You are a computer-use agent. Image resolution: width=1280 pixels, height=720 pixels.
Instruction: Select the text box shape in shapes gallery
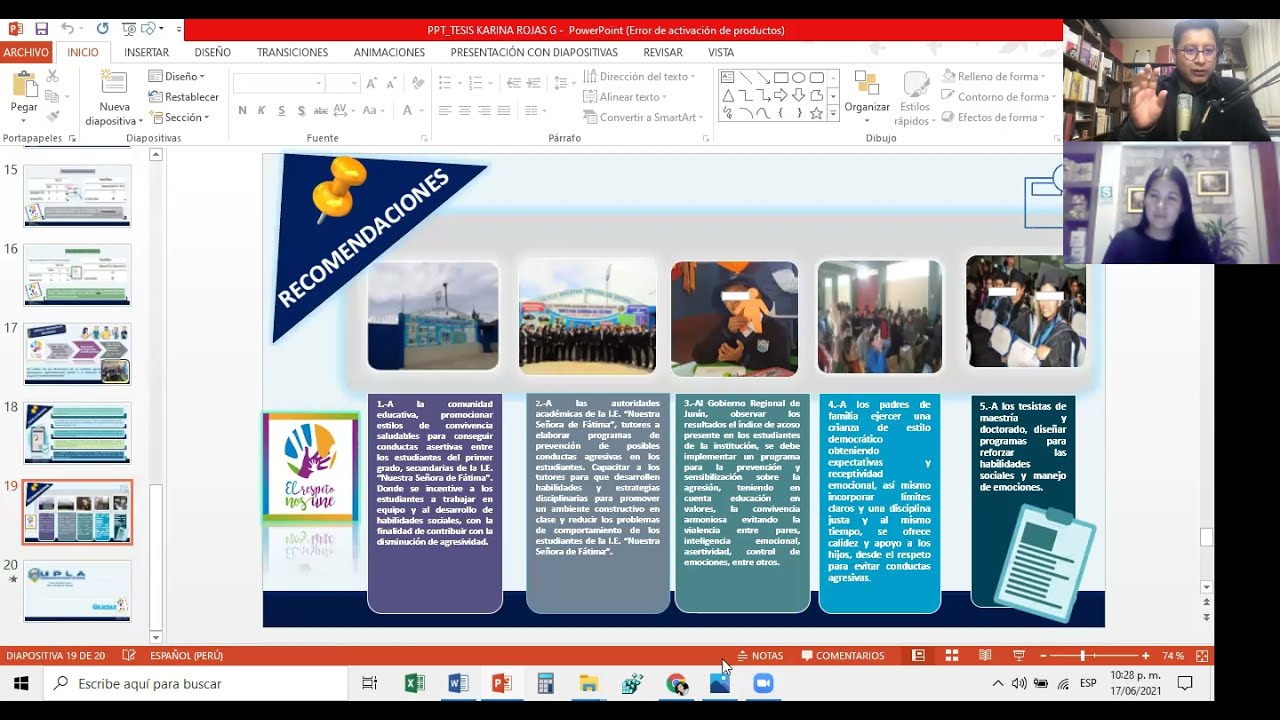(728, 77)
